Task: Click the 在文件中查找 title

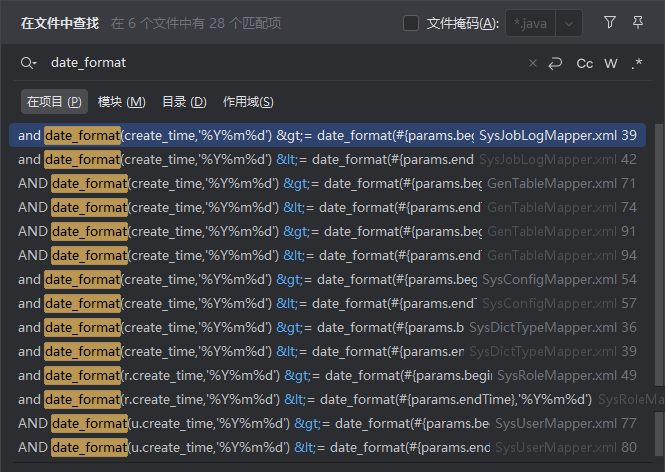Action: coord(60,23)
